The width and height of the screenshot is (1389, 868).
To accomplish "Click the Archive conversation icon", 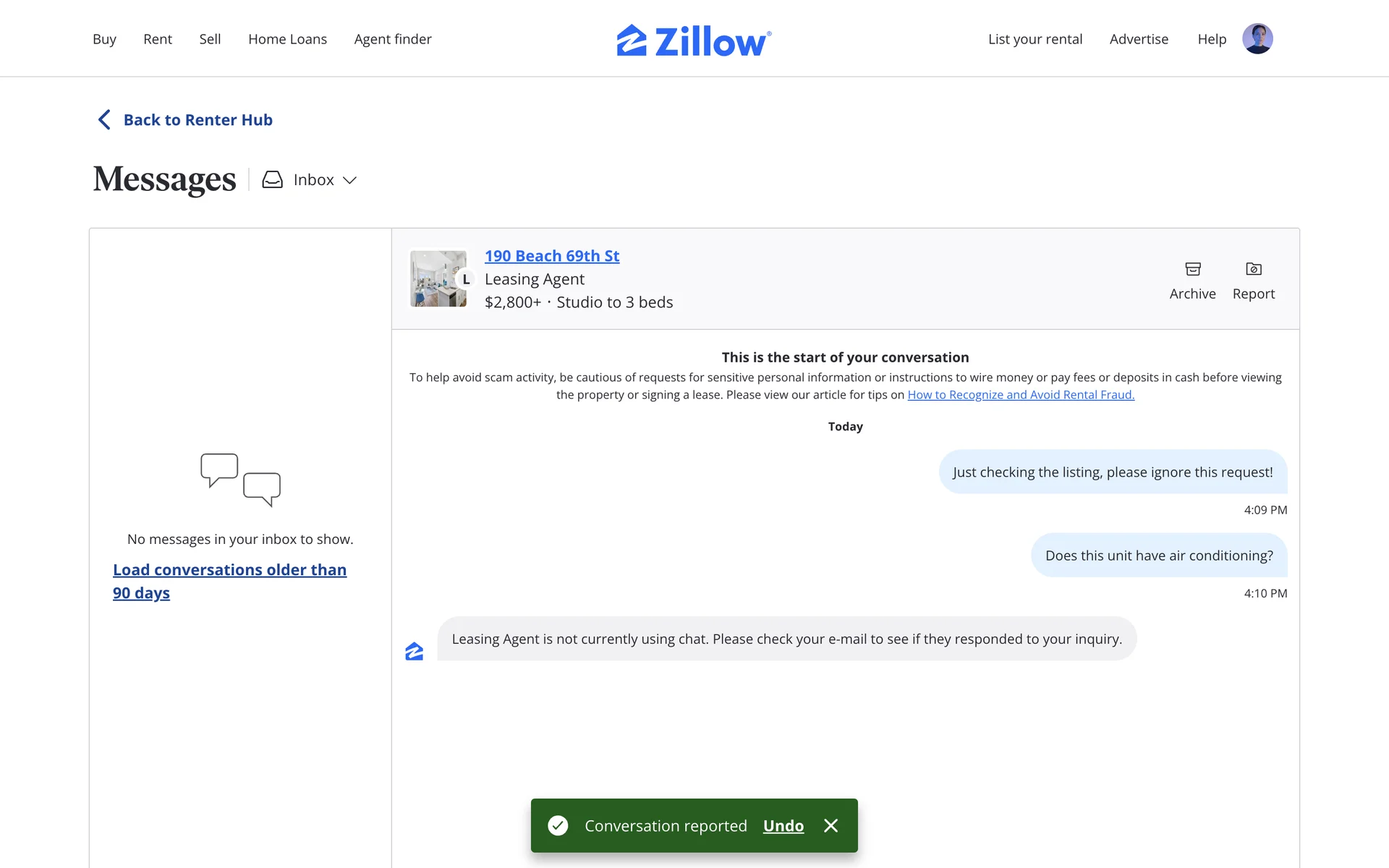I will coord(1192,270).
